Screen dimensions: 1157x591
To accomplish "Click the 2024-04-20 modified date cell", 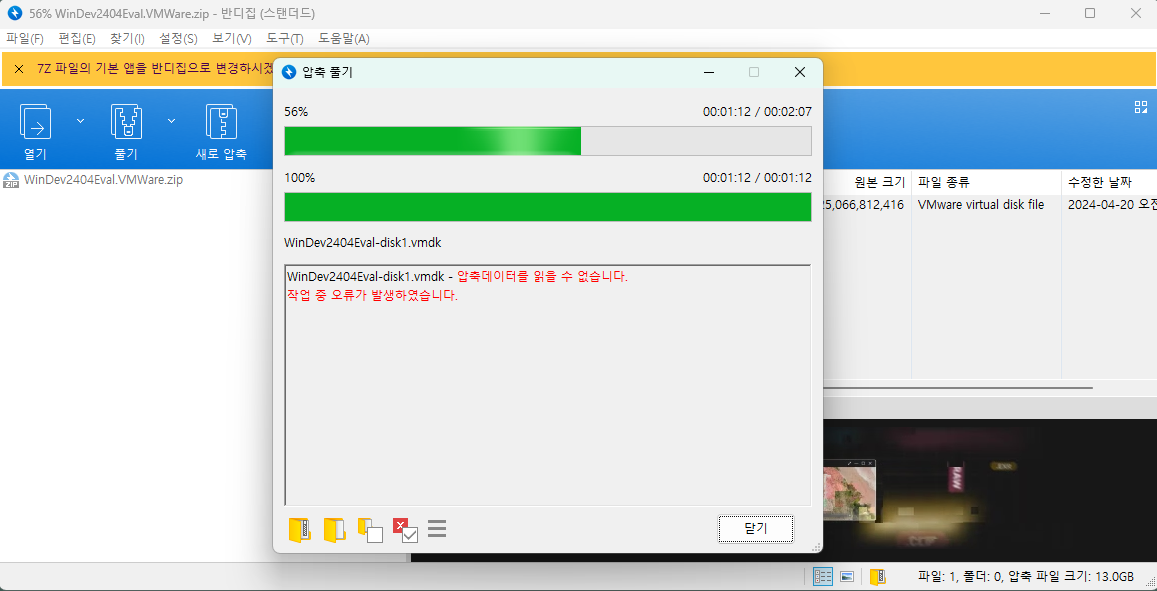I will pyautogui.click(x=1112, y=205).
